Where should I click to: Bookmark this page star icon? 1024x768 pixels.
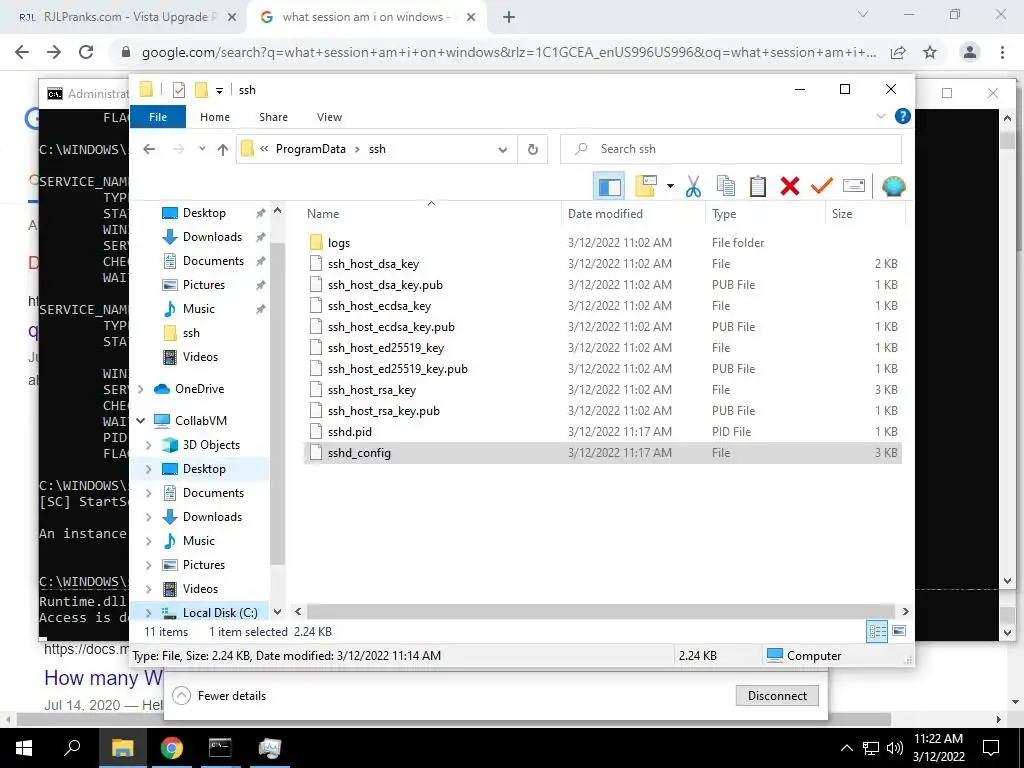[930, 53]
